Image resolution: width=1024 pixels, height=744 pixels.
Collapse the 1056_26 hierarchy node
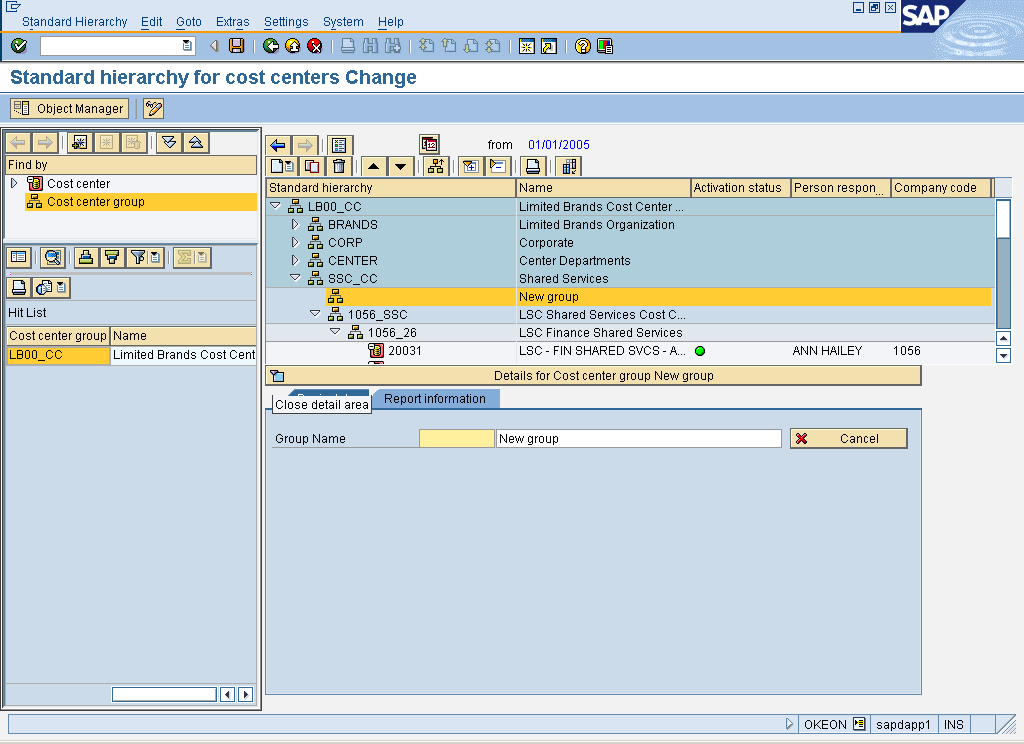(335, 332)
